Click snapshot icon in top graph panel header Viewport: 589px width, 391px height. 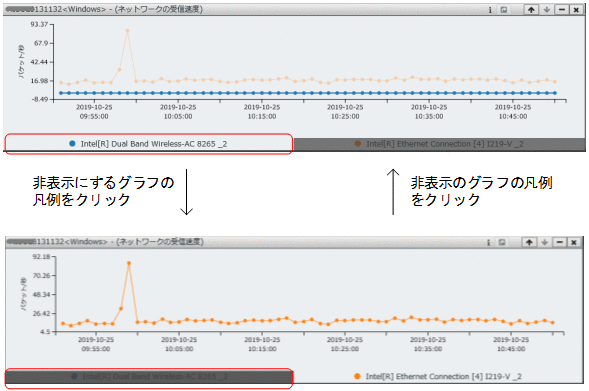pyautogui.click(x=504, y=10)
